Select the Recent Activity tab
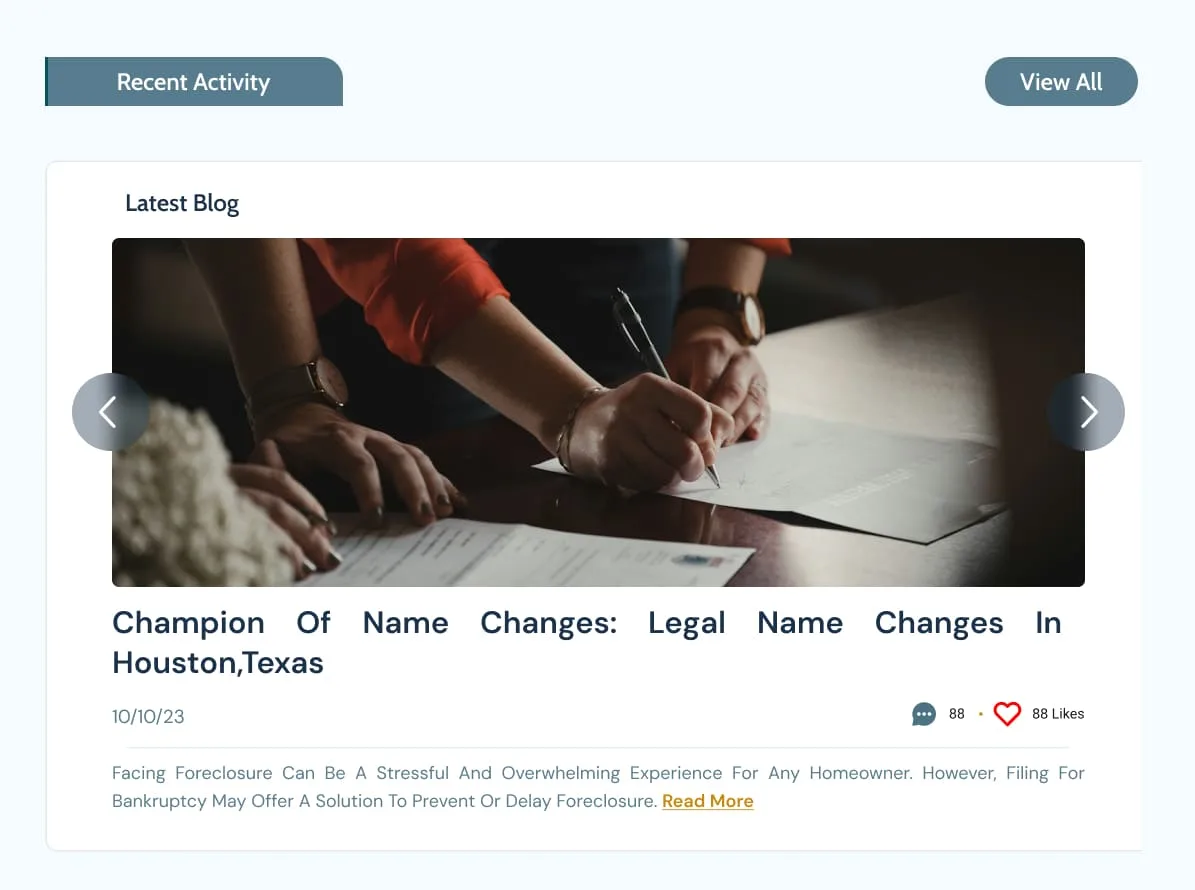Image resolution: width=1195 pixels, height=890 pixels. 194,82
